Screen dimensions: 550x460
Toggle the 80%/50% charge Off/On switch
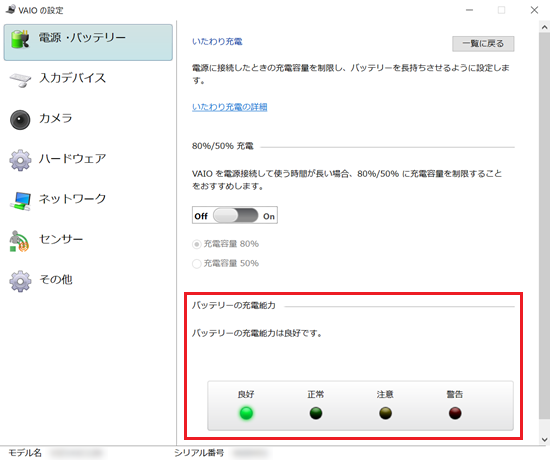(235, 215)
